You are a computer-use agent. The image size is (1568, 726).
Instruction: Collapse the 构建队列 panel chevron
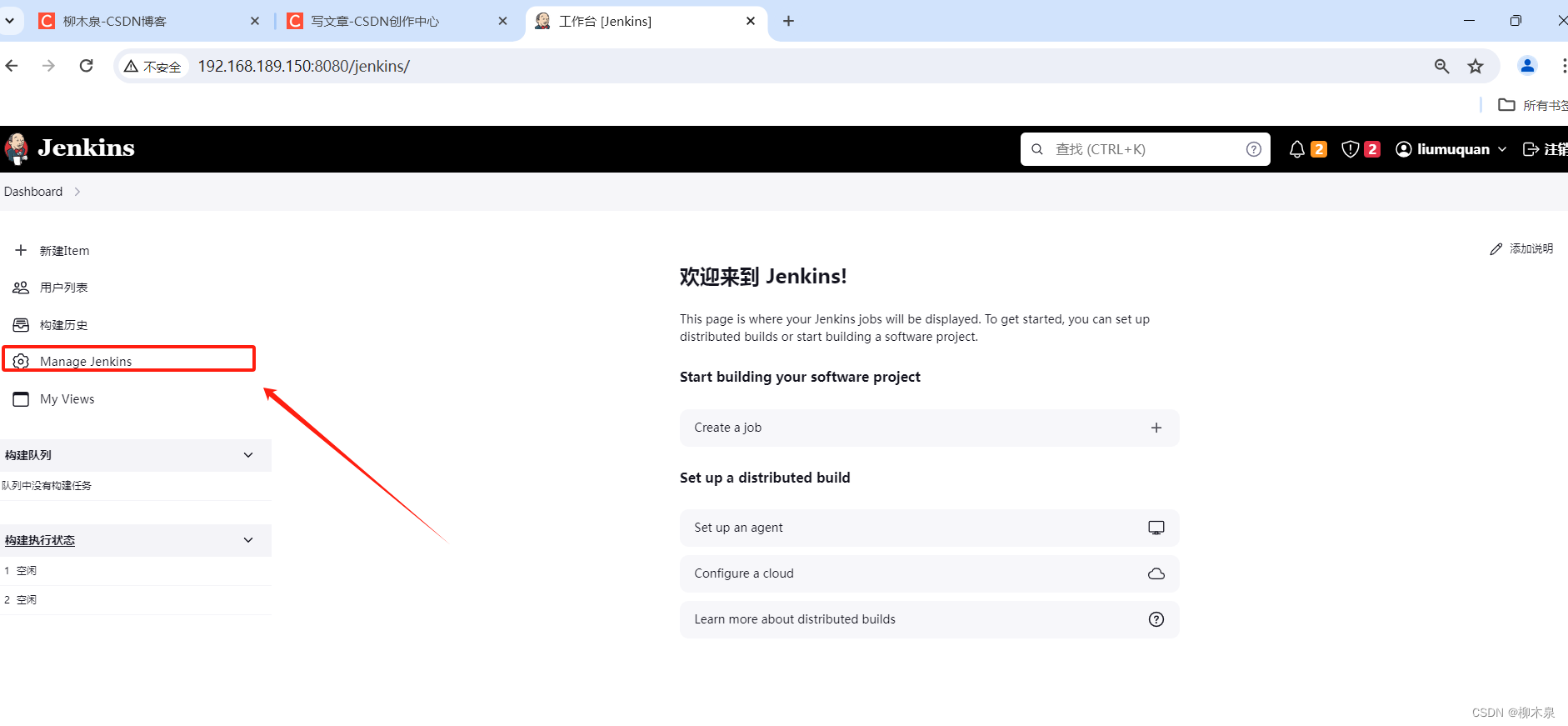point(248,455)
